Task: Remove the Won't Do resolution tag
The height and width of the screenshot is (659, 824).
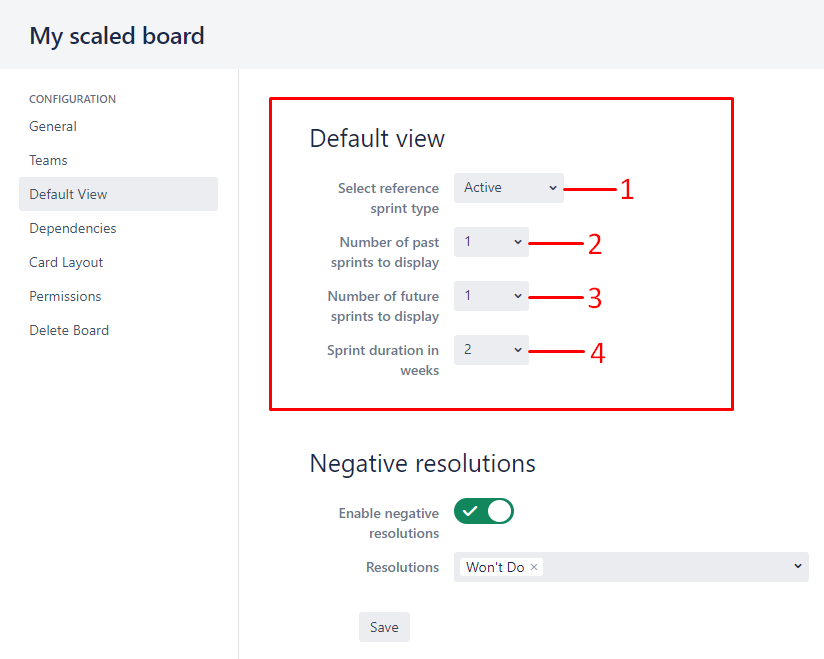Action: coord(533,567)
